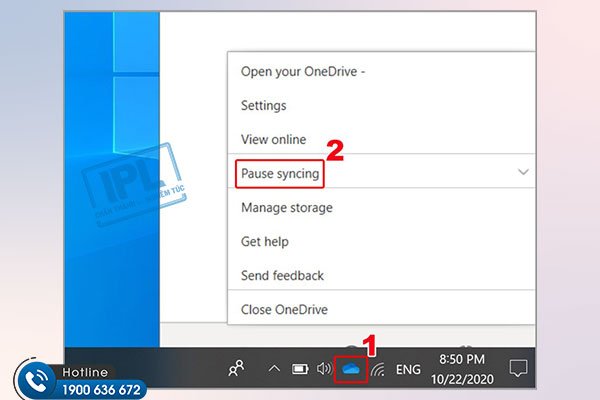Choose Send feedback menu item
The height and width of the screenshot is (400, 600).
click(x=283, y=275)
